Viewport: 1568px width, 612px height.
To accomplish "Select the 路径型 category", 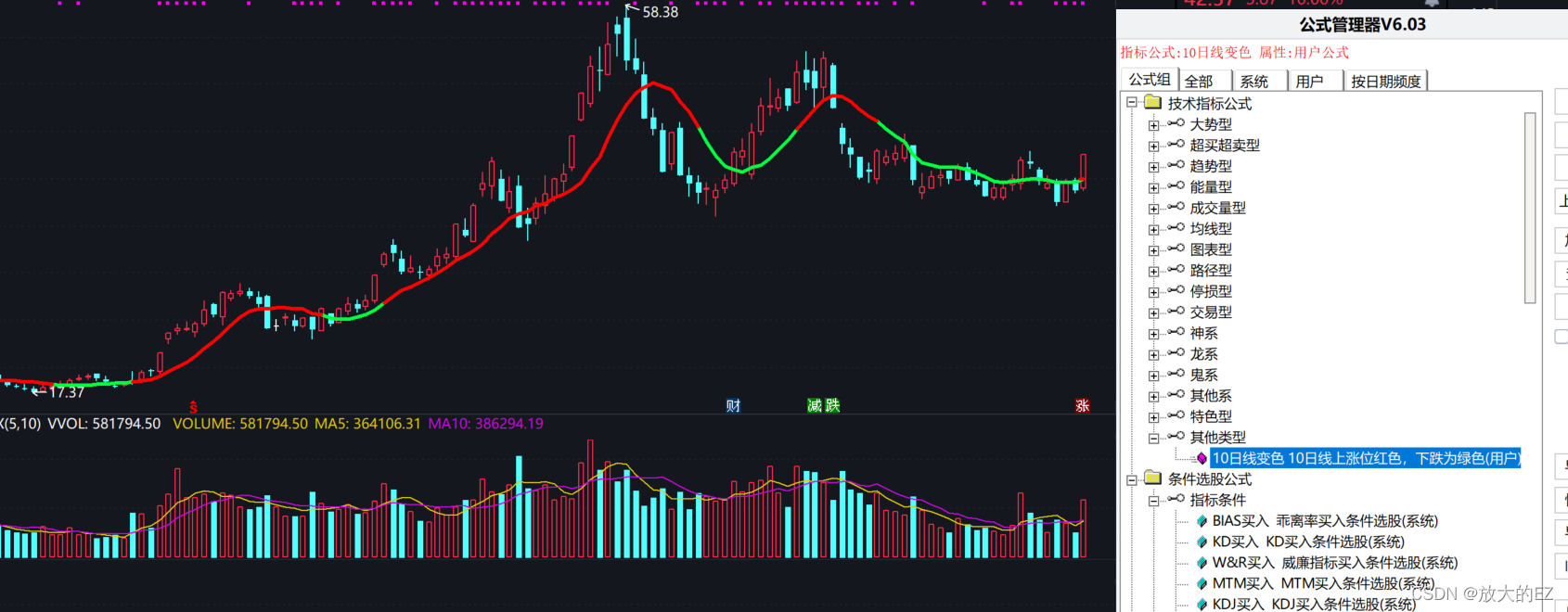I will click(1211, 271).
